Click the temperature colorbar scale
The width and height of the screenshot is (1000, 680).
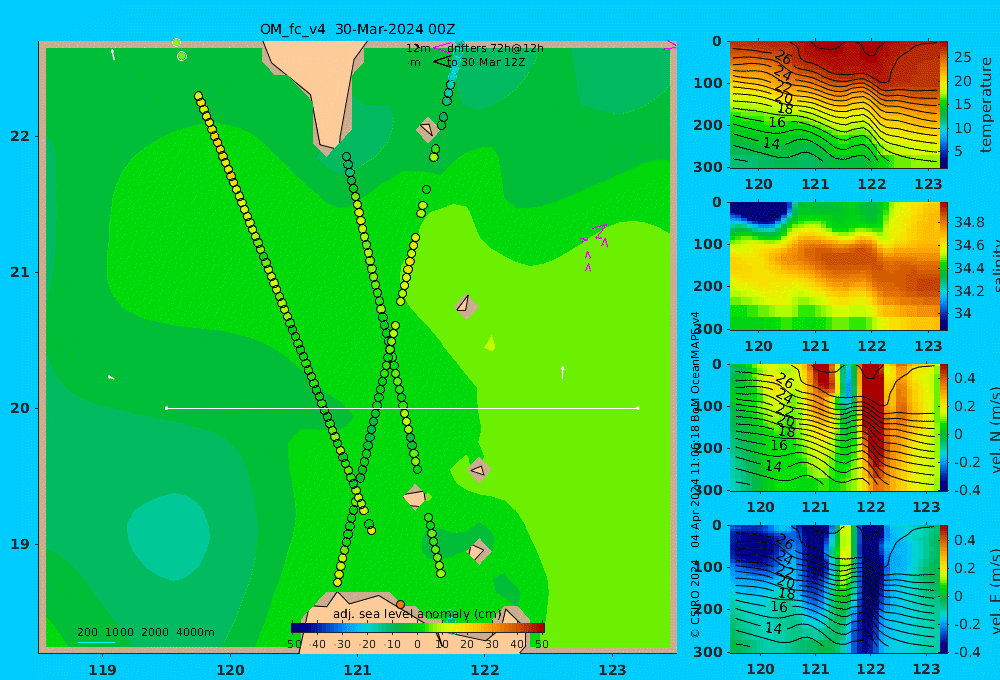pos(944,105)
